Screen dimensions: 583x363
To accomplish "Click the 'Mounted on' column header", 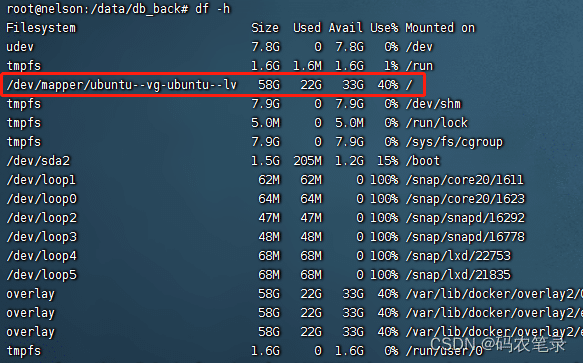I will click(x=440, y=28).
